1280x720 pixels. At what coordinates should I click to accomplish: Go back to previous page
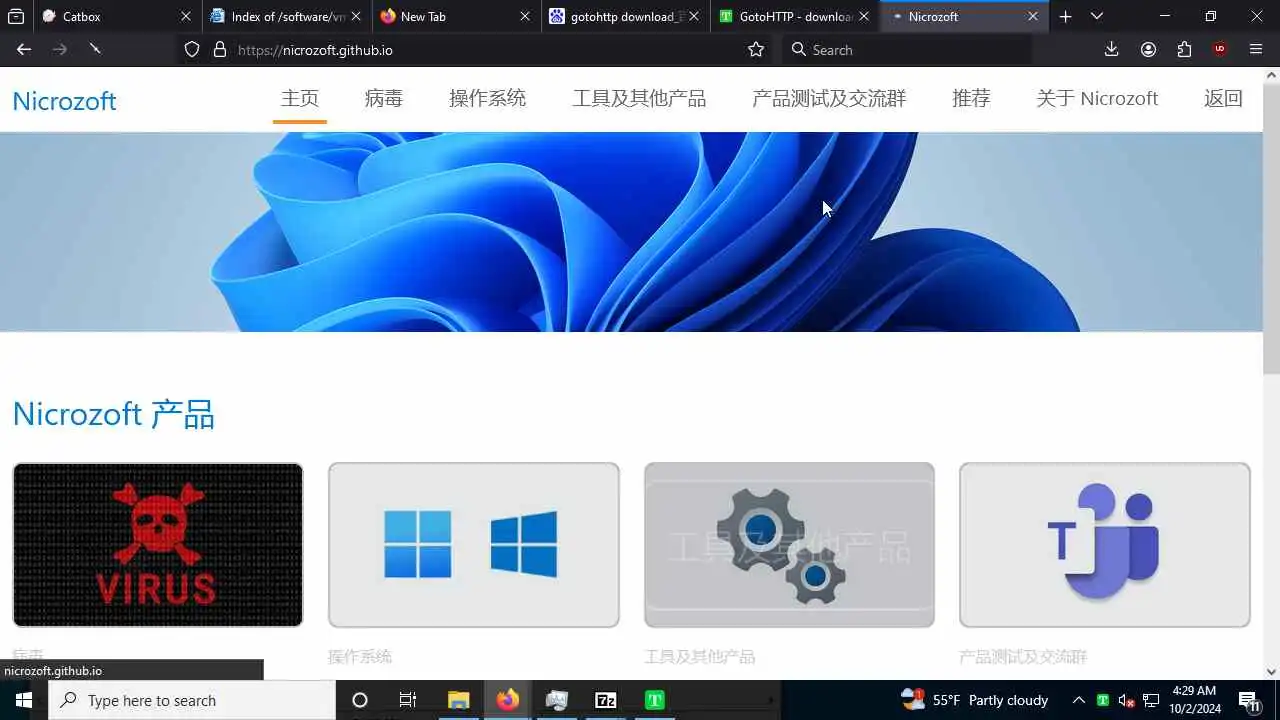pyautogui.click(x=24, y=50)
